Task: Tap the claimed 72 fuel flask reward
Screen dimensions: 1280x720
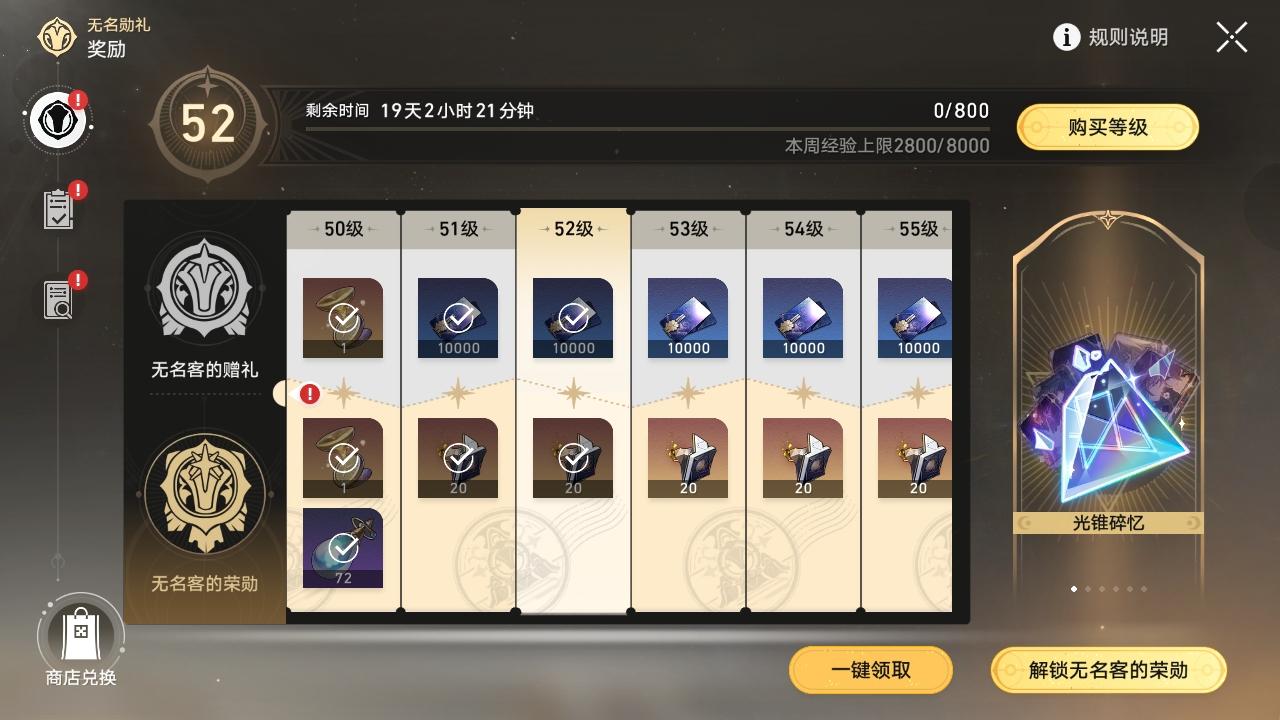Action: [343, 548]
